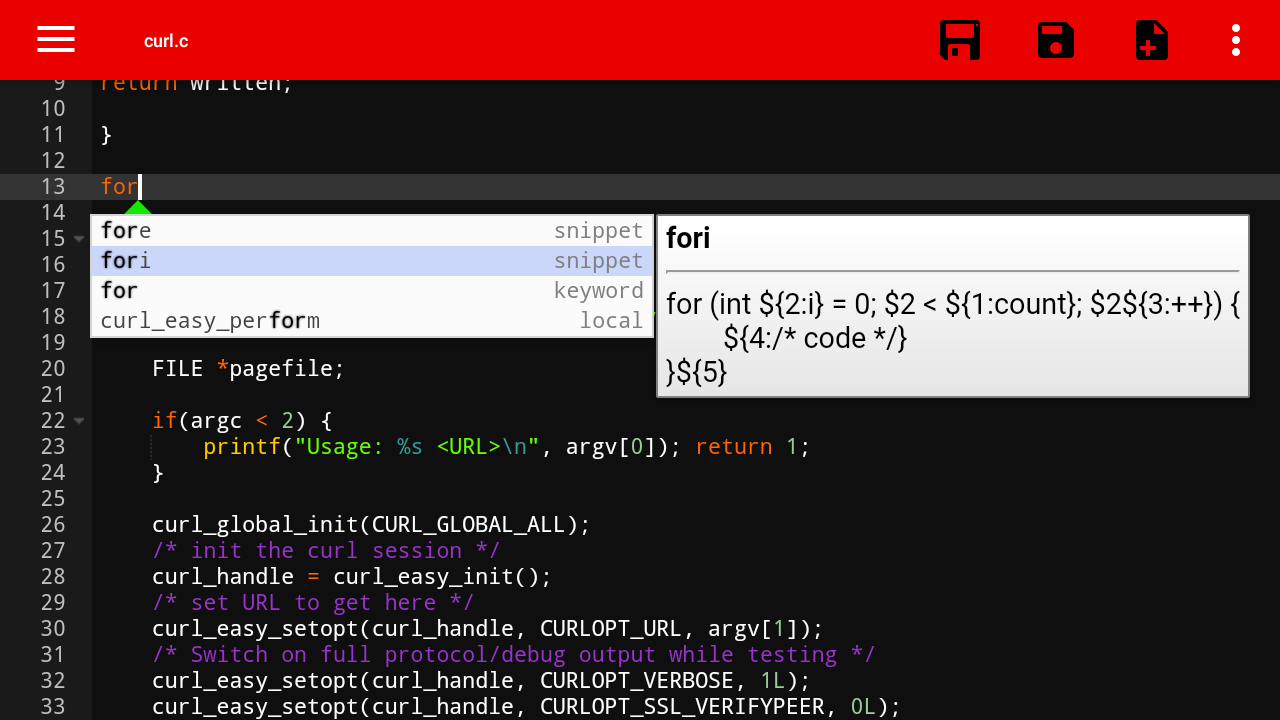This screenshot has height=720, width=1280.
Task: Collapse the code fold at line 15
Action: [80, 238]
